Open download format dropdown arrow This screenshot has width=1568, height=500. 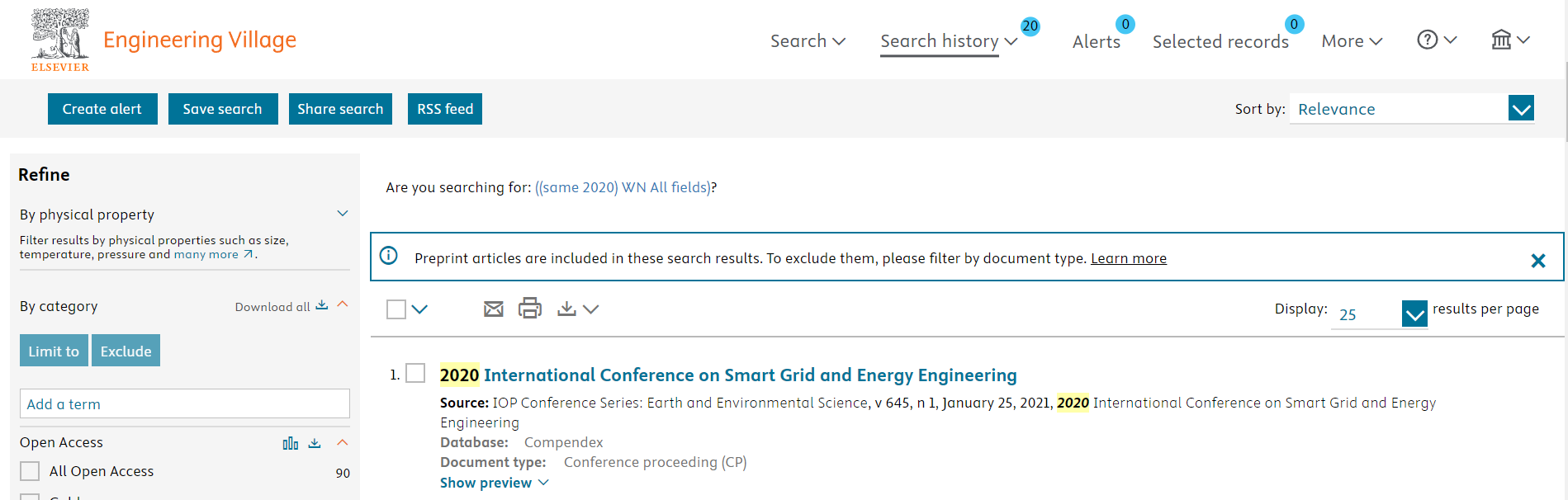pyautogui.click(x=590, y=309)
